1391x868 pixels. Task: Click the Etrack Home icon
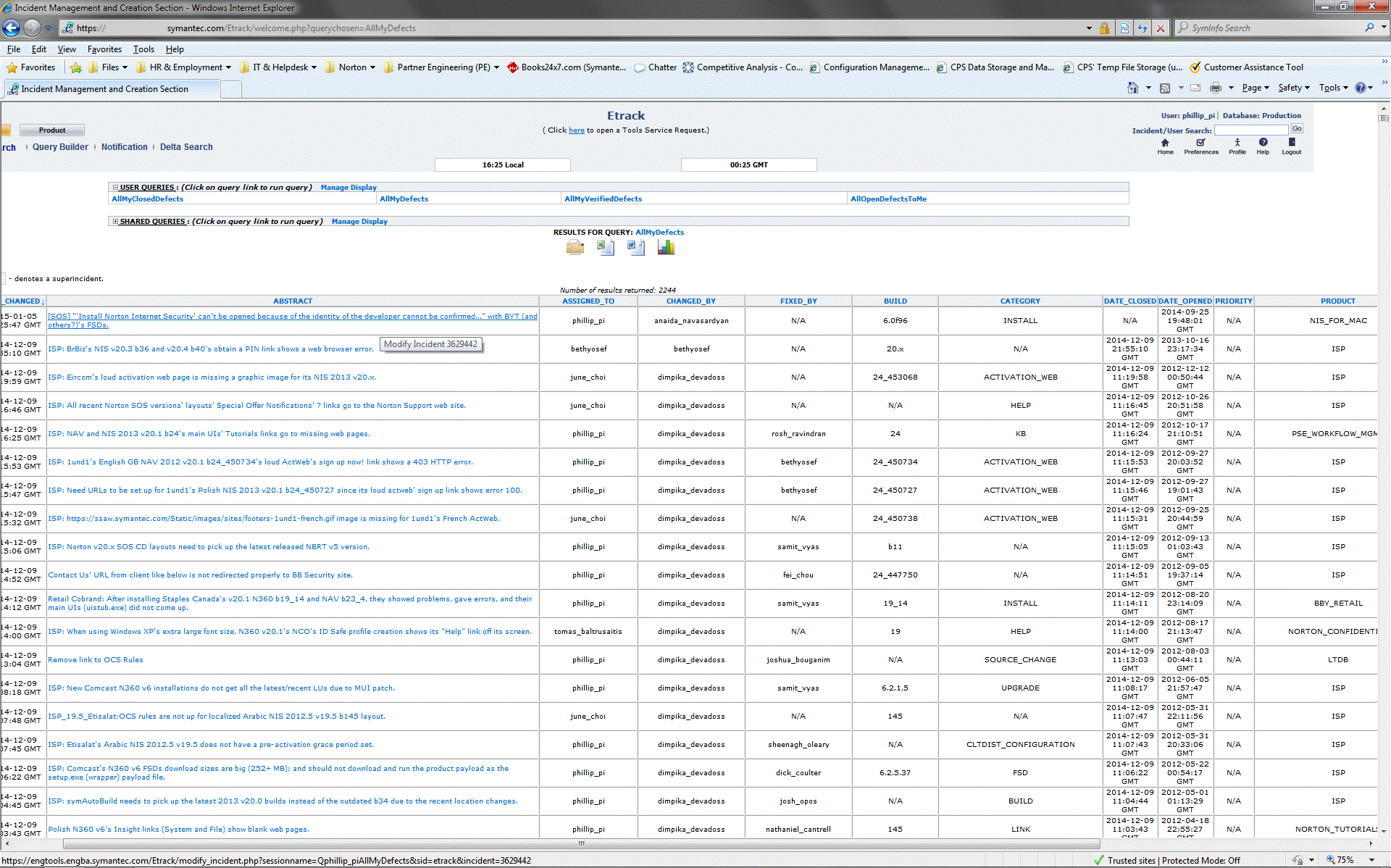point(1165,143)
